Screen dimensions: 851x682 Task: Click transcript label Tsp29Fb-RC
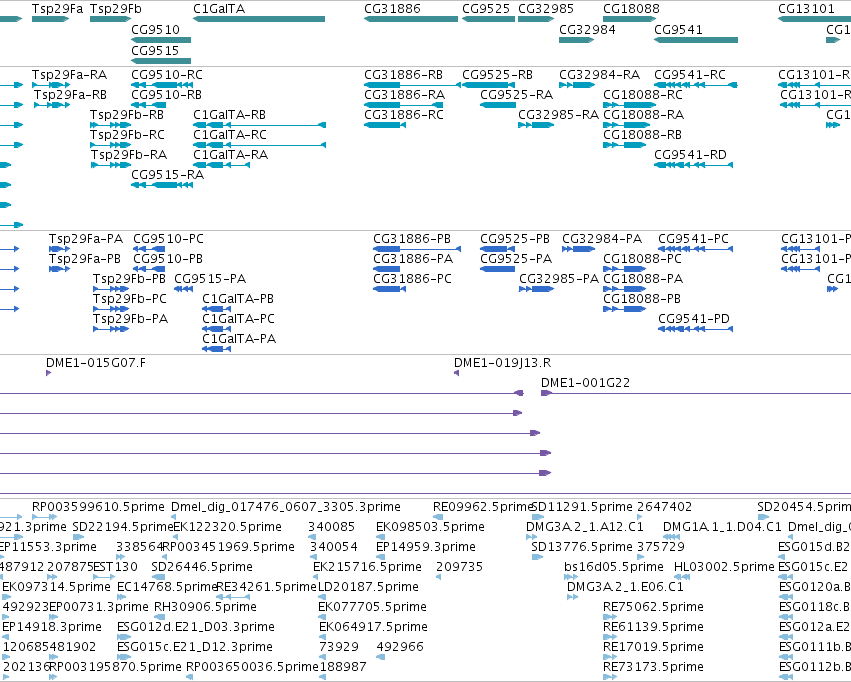coord(128,135)
